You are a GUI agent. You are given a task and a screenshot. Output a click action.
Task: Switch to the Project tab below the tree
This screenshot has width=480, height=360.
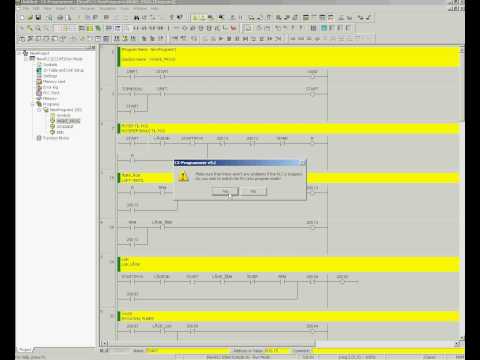25,349
